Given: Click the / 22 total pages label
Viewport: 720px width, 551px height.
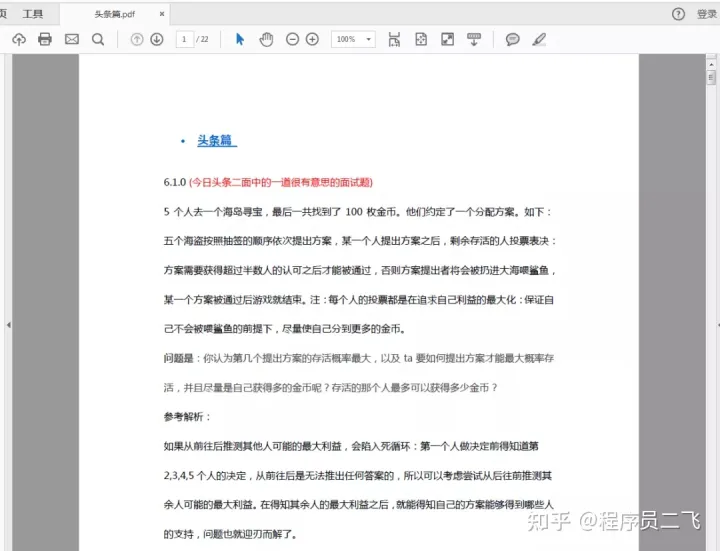Looking at the screenshot, I should click(x=202, y=39).
